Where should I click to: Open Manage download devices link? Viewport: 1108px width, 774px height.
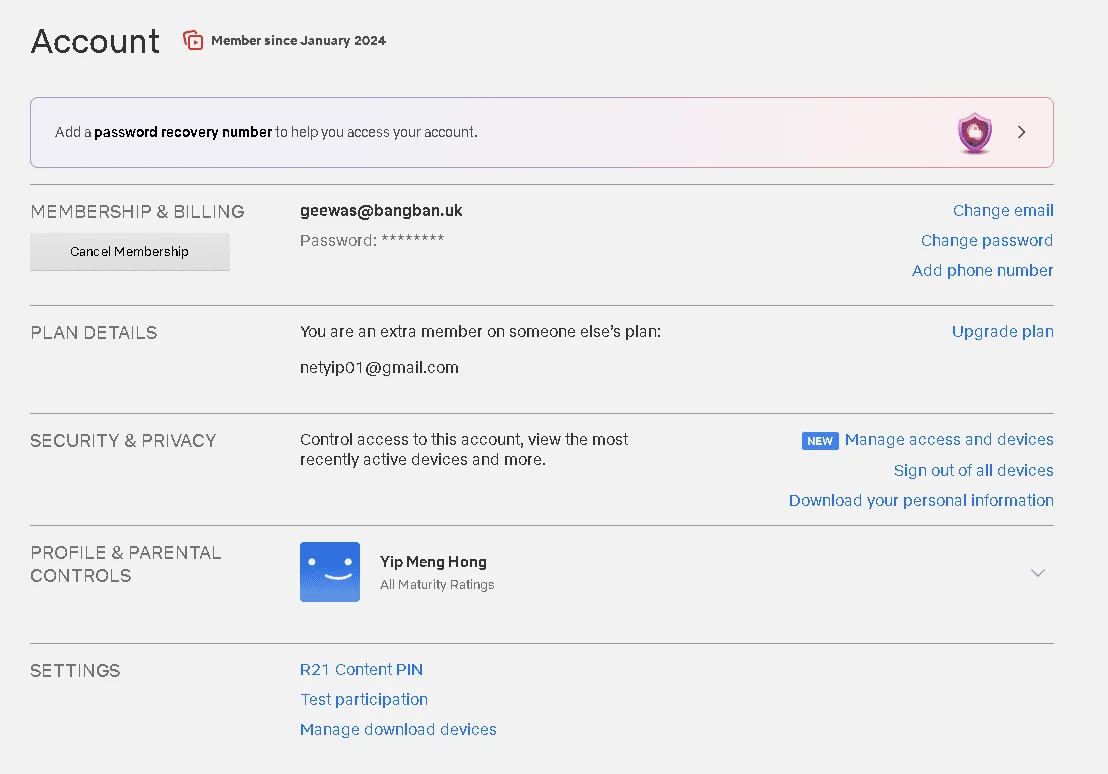coord(398,729)
